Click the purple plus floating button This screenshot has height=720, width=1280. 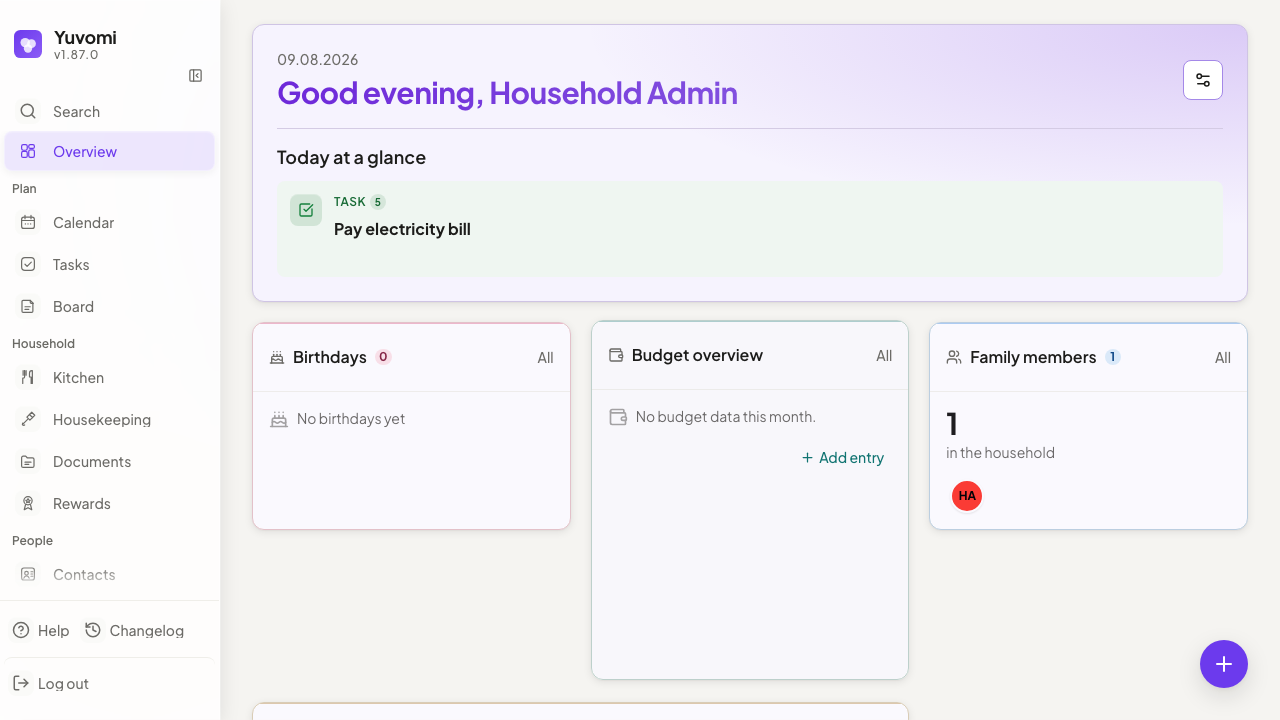click(1224, 664)
